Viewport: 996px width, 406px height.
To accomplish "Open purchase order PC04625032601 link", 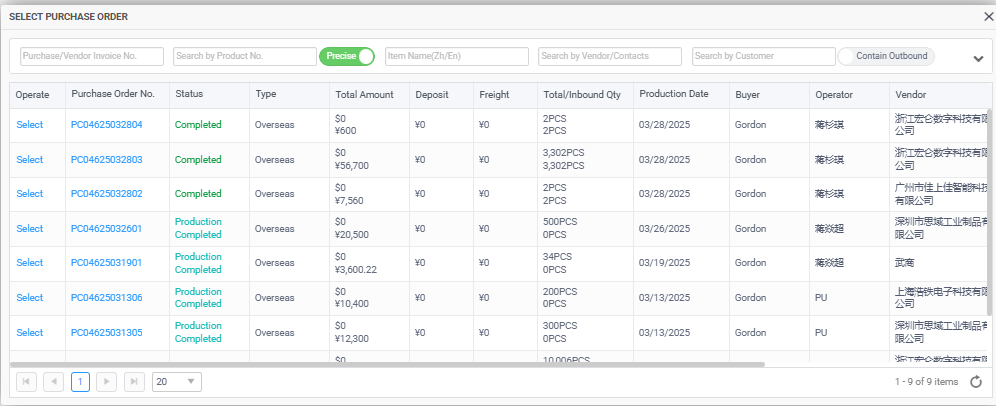I will 106,228.
